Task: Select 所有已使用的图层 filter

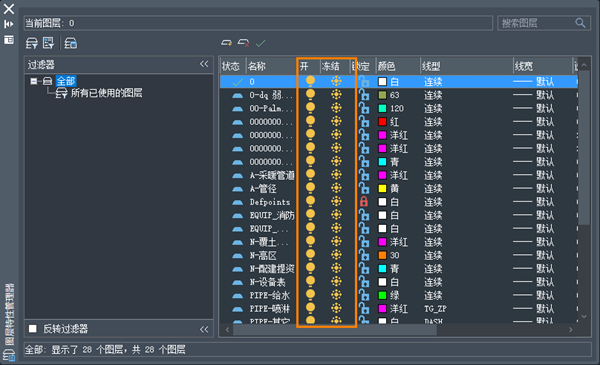Action: tap(106, 93)
